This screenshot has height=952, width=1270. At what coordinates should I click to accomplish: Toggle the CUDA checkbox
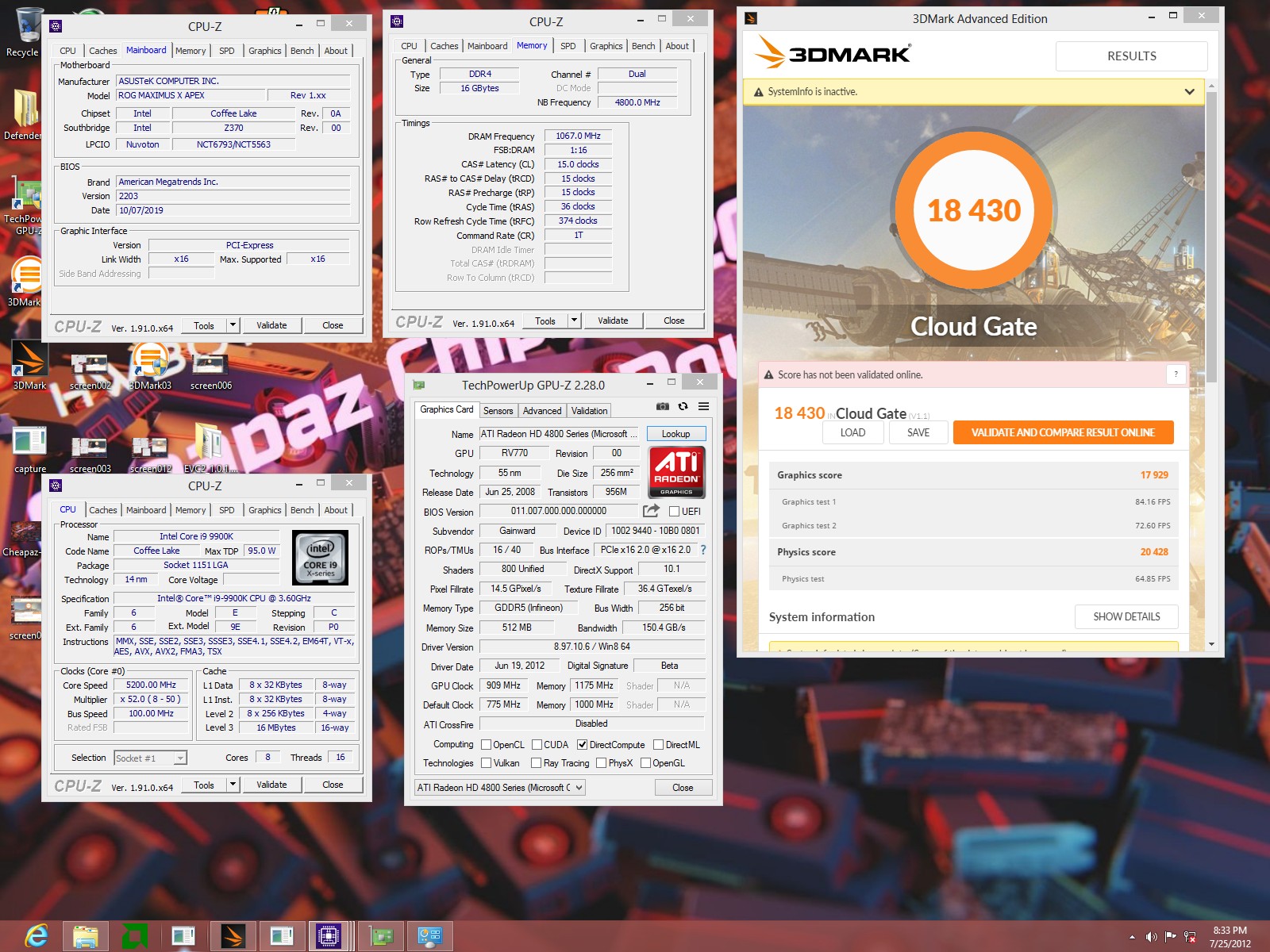coord(537,745)
